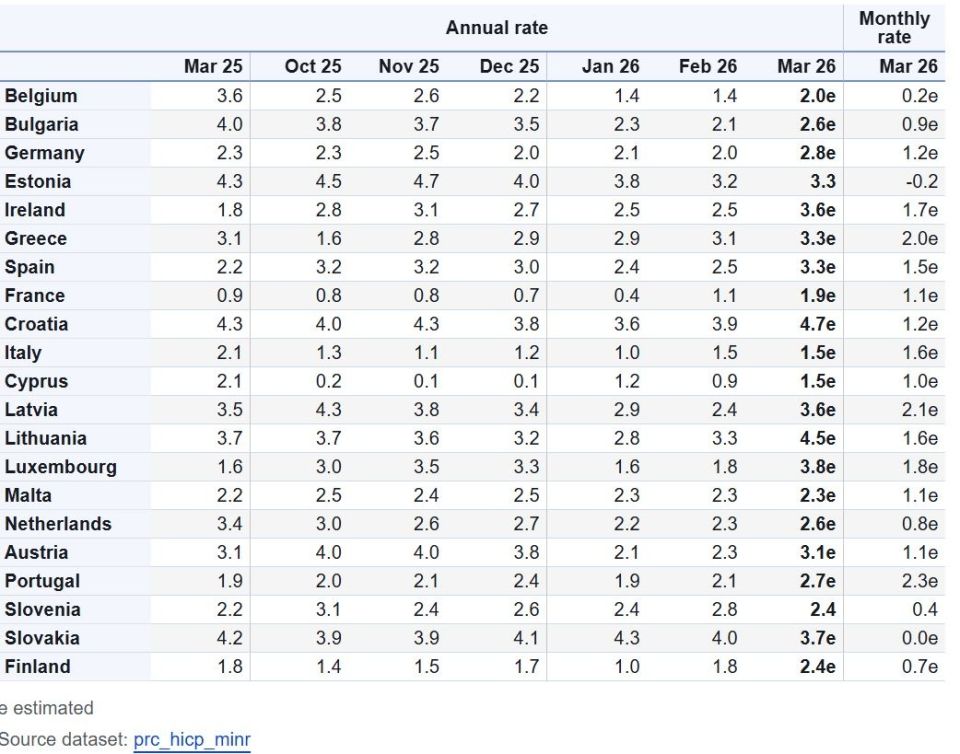Click the Monthly rate header
This screenshot has height=754, width=960.
(894, 28)
